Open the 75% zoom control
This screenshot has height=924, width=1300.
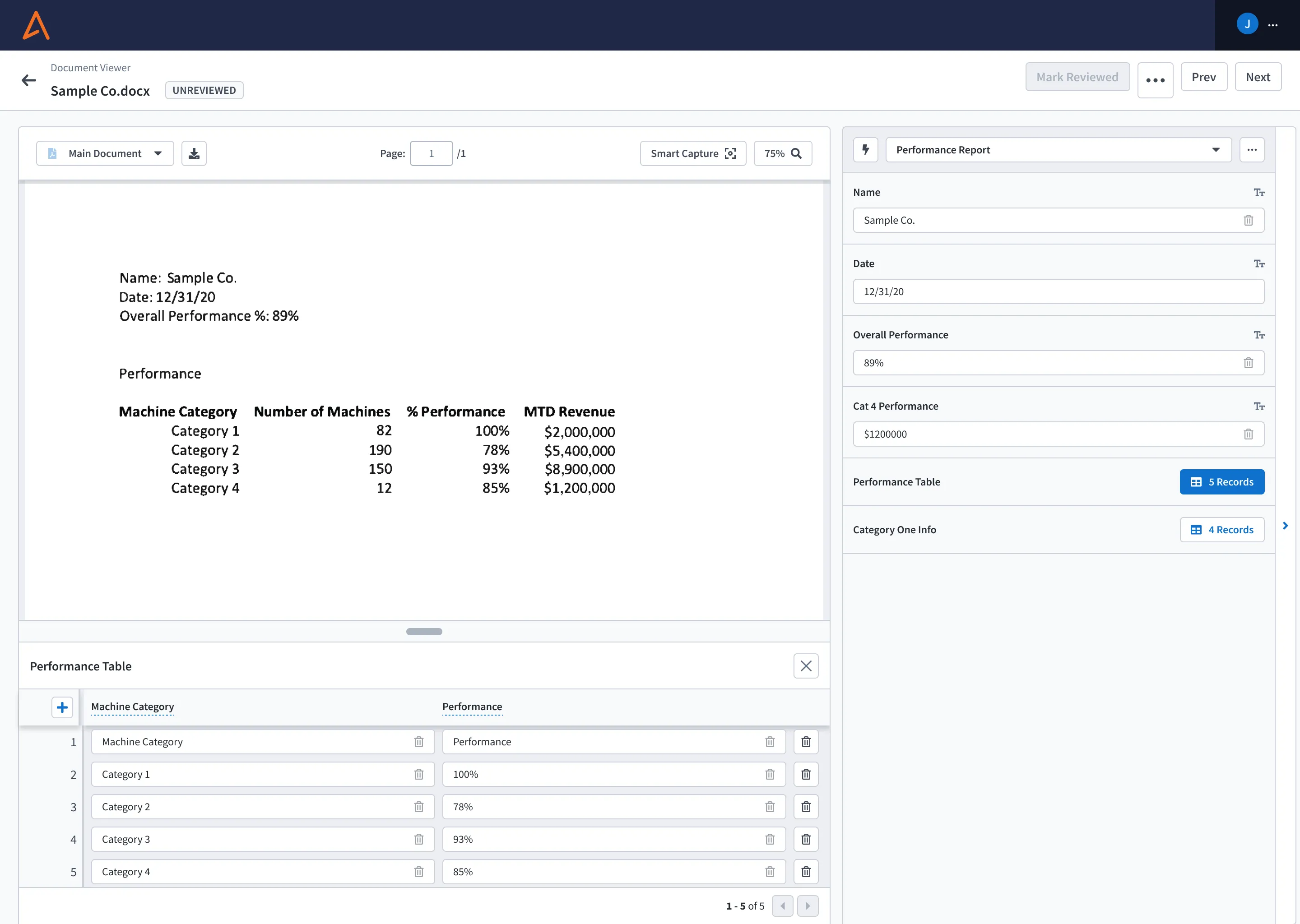[783, 153]
